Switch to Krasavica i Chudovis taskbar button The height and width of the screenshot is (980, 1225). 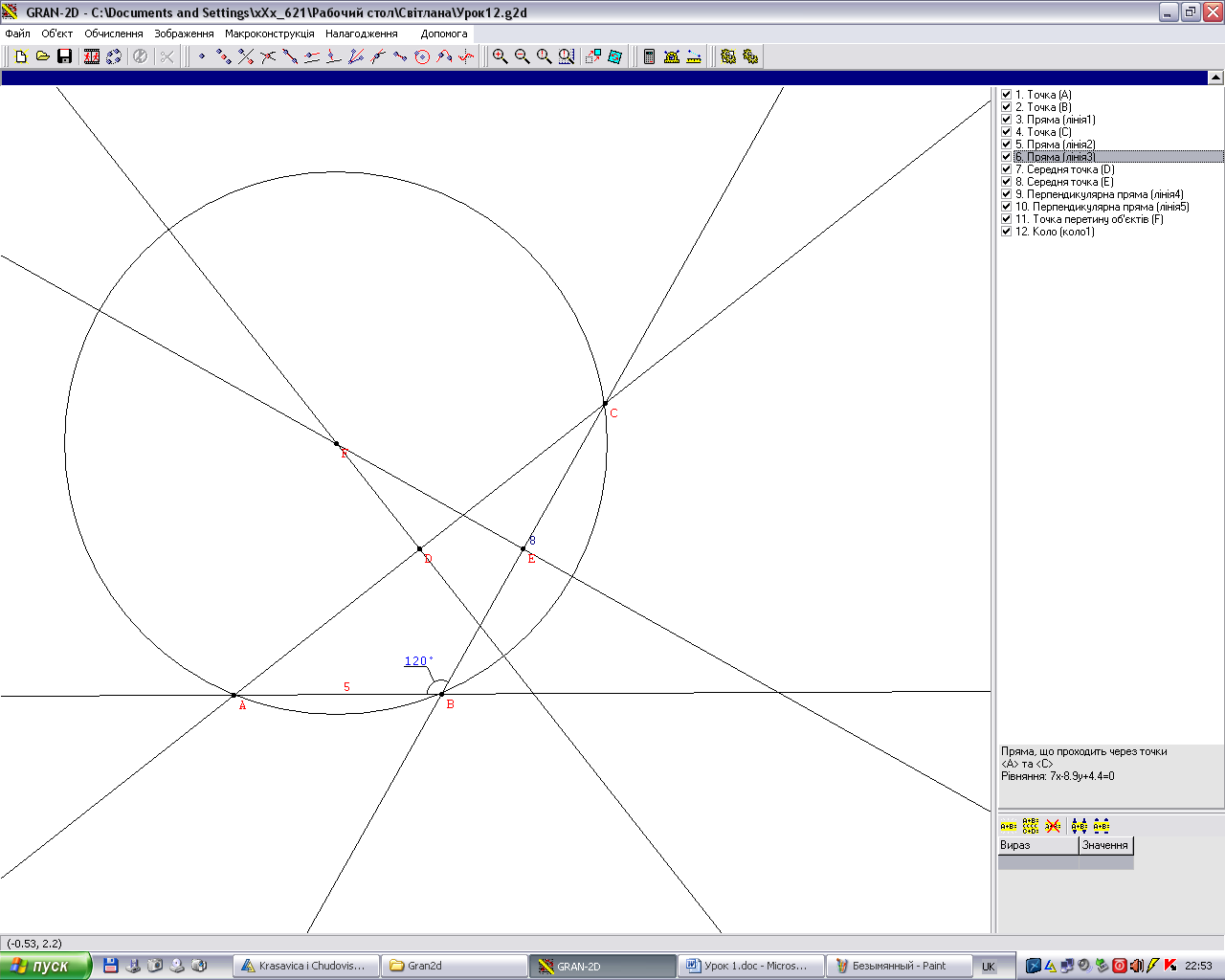pos(305,966)
